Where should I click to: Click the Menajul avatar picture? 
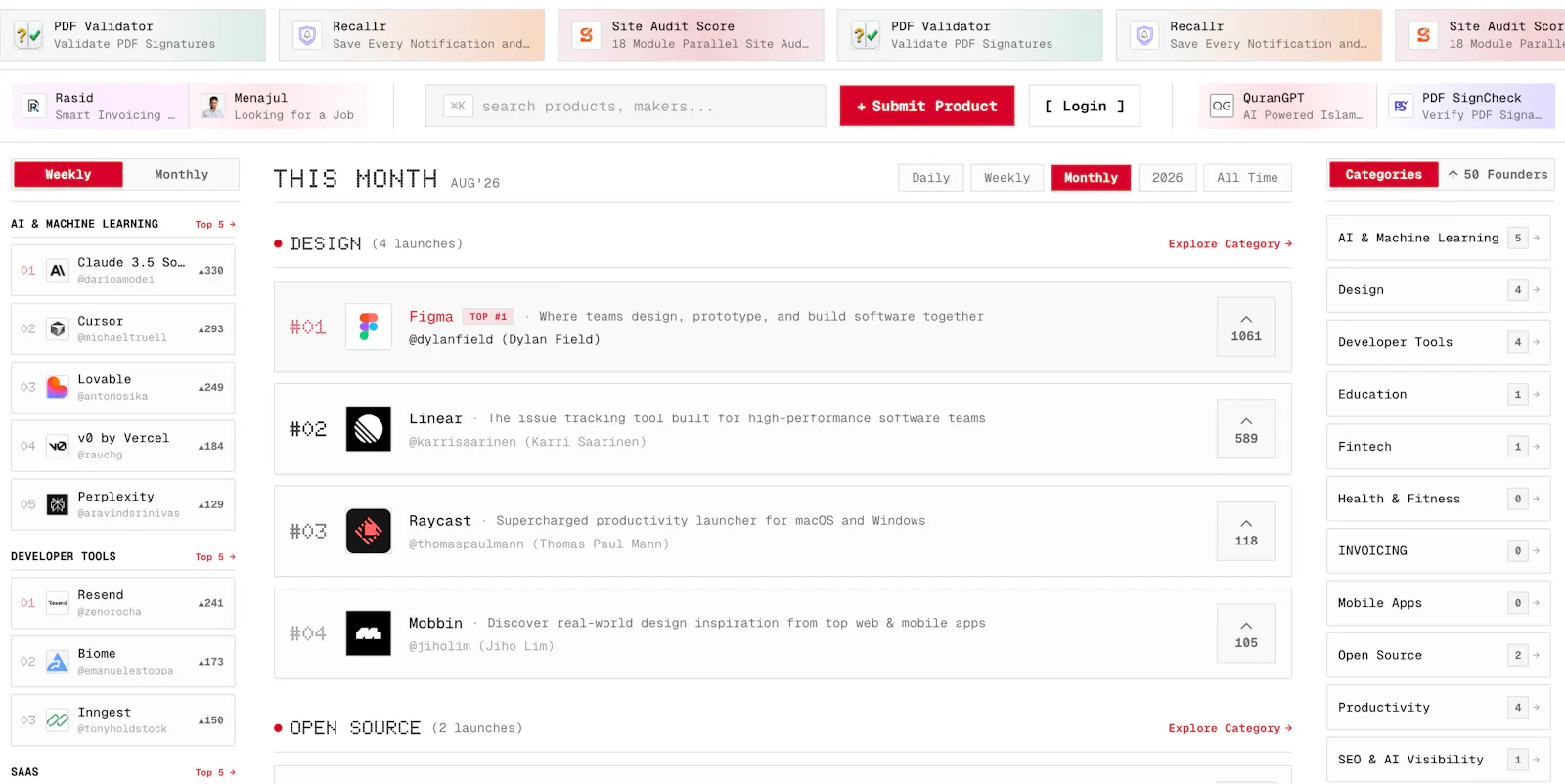212,106
